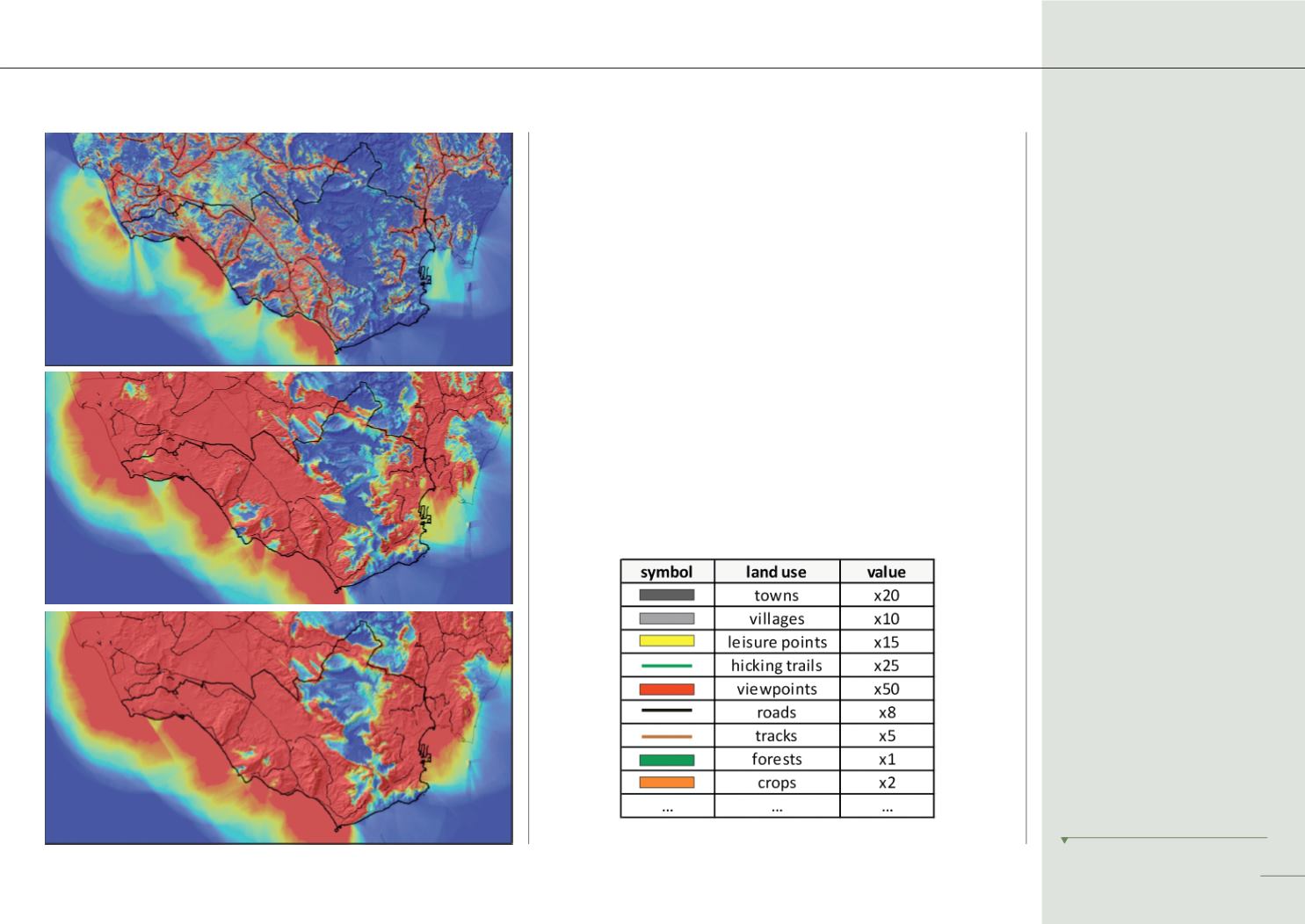
Task: Click the brown tracks line symbol
Action: [x=667, y=736]
